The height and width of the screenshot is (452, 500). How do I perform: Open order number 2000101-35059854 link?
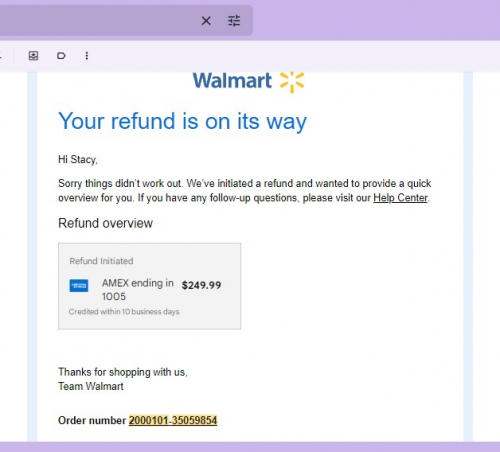(x=173, y=420)
